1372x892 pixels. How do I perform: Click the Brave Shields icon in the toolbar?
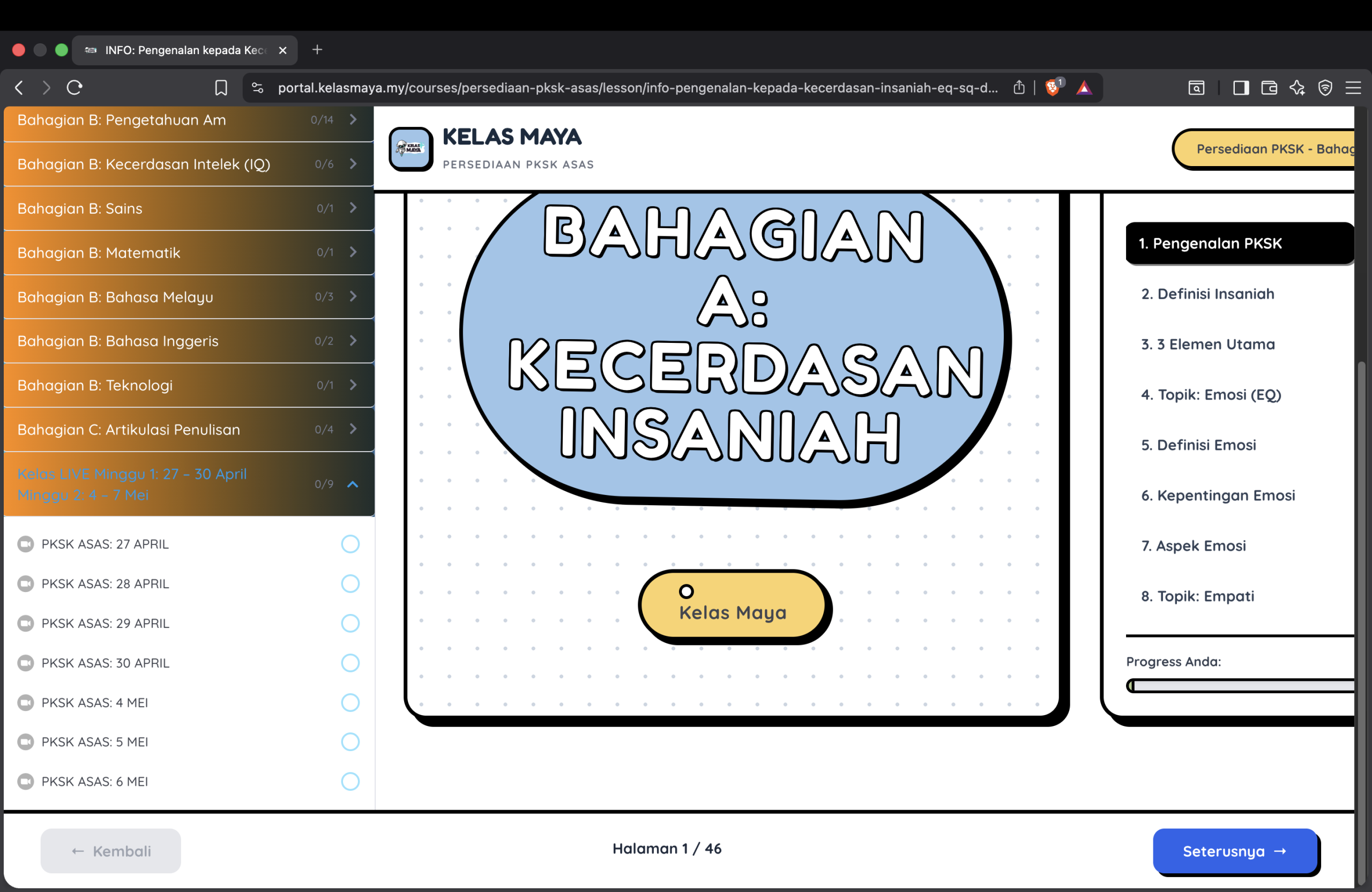tap(1053, 87)
